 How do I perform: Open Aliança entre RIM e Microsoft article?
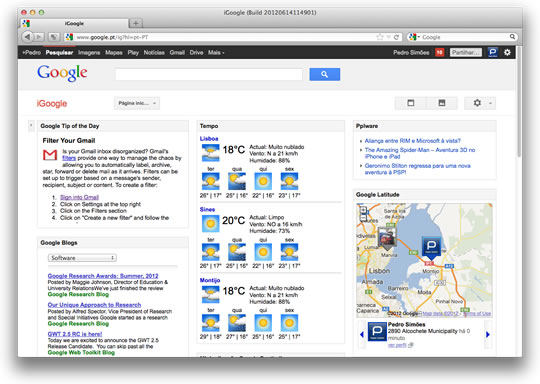pos(413,141)
